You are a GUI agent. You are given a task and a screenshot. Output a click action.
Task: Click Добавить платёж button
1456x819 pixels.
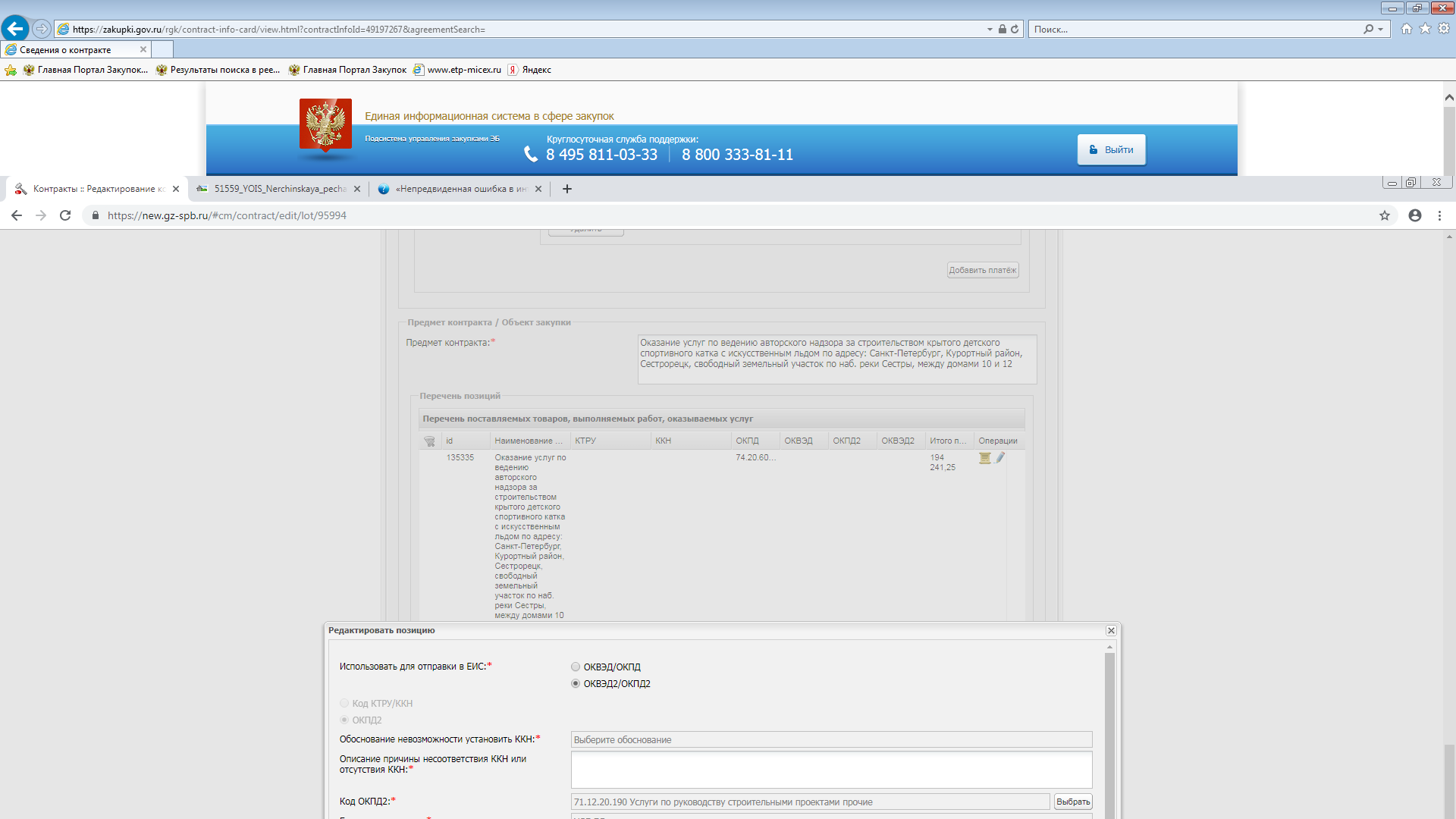983,270
